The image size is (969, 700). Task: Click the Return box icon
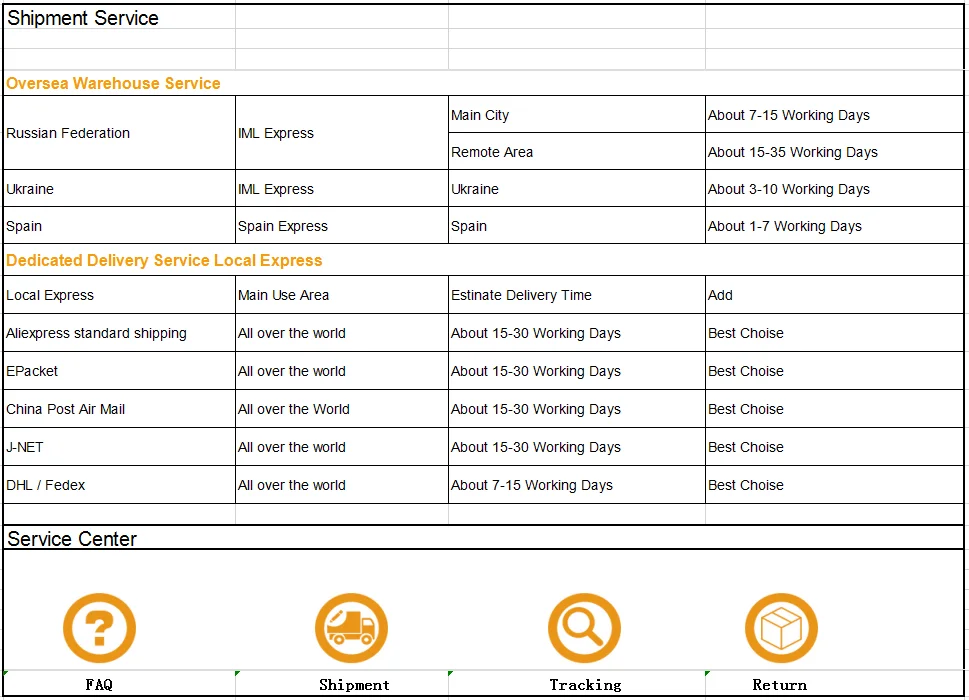[781, 628]
